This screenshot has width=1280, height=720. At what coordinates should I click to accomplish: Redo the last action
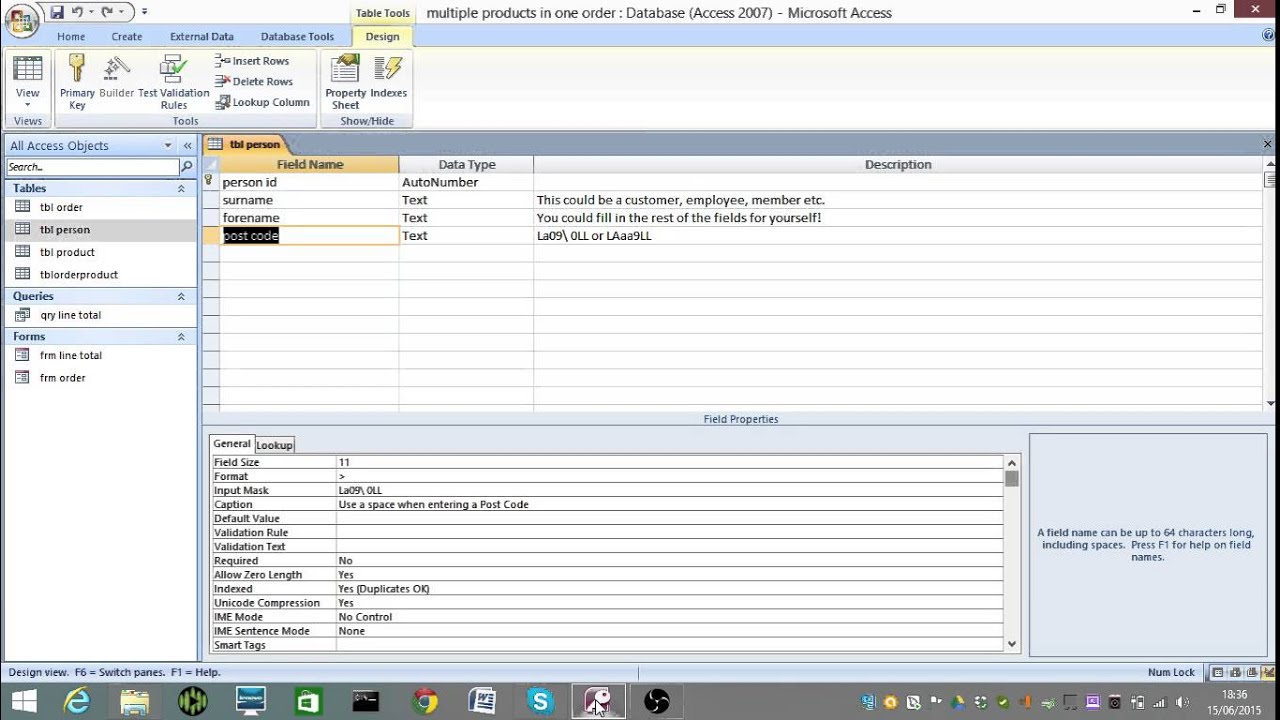pos(107,12)
